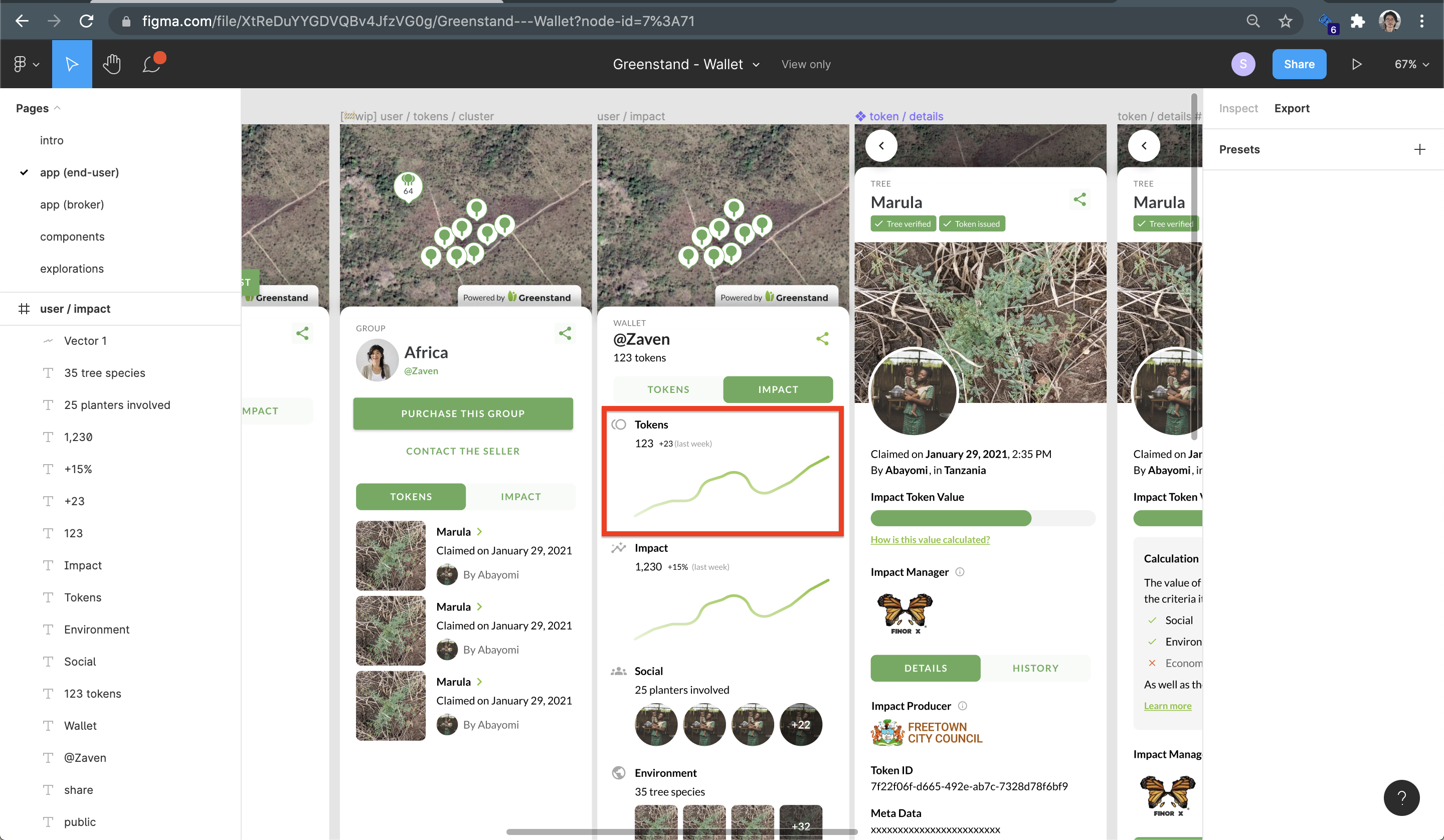Click the present play icon

click(x=1356, y=64)
